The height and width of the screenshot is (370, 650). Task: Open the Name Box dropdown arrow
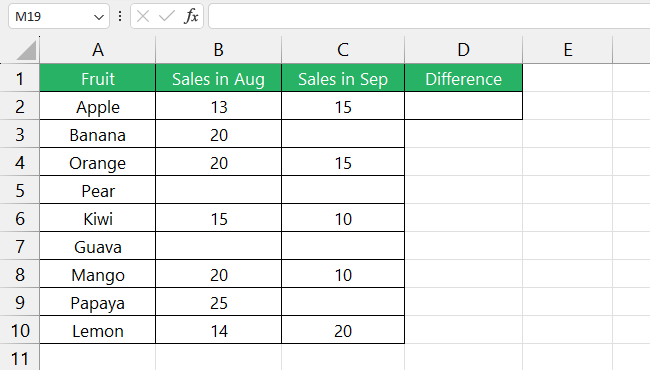coord(99,17)
